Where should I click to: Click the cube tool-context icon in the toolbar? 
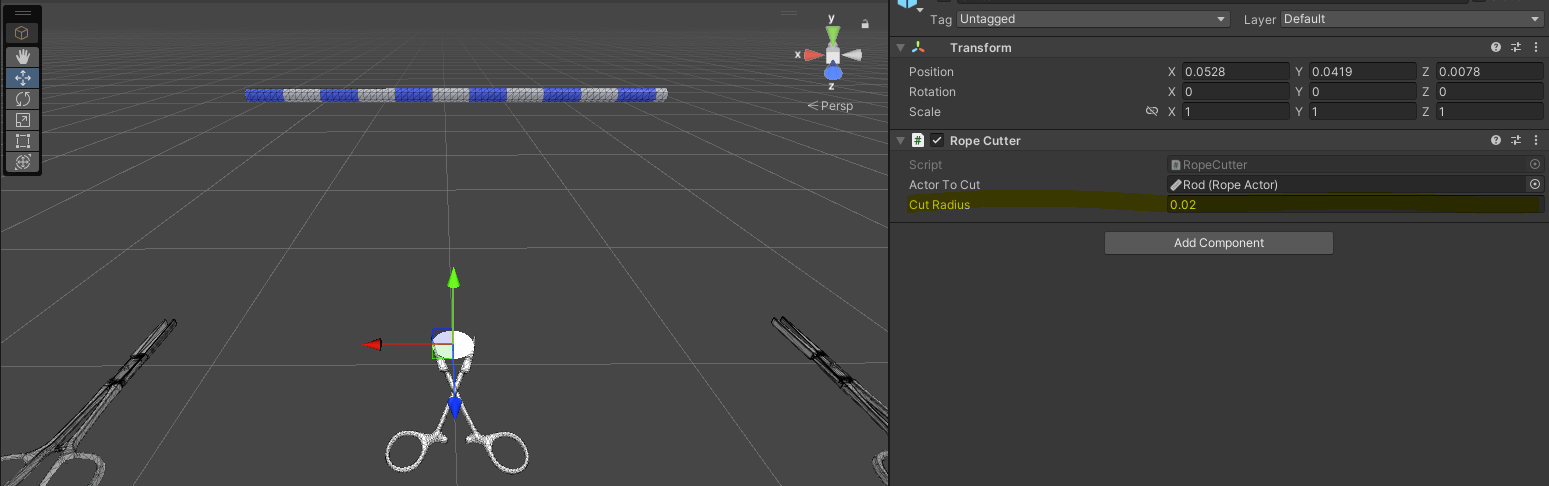pyautogui.click(x=22, y=33)
